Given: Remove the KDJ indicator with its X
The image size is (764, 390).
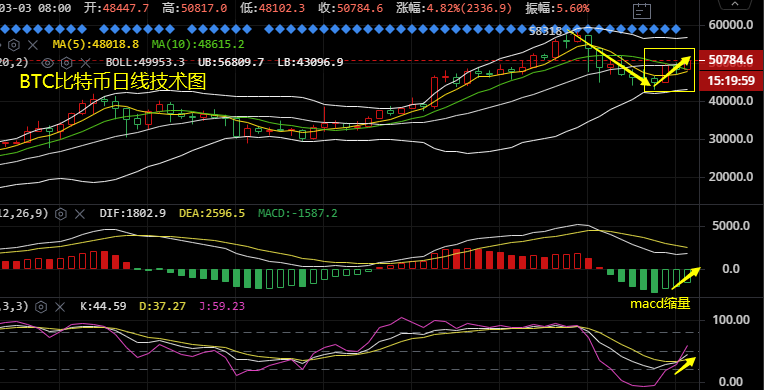Looking at the screenshot, I should tap(60, 307).
